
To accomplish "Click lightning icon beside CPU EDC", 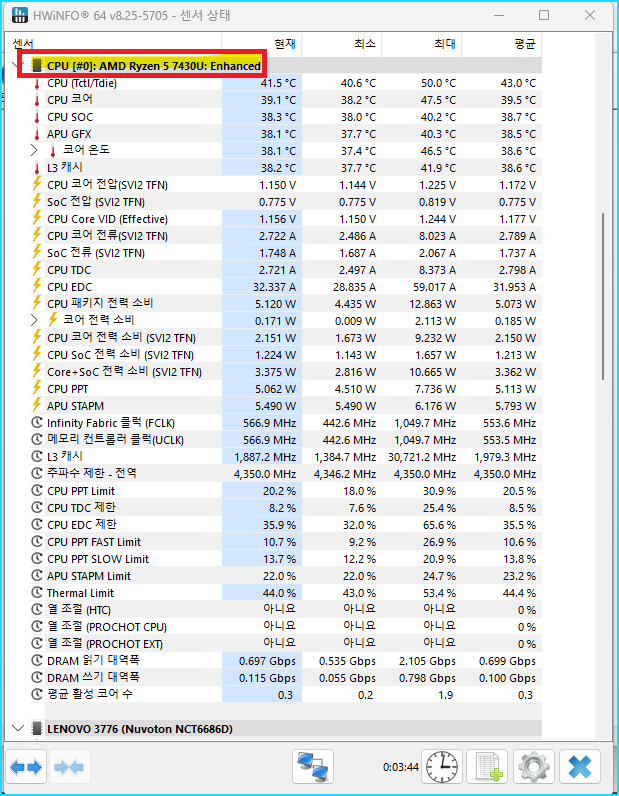I will click(x=37, y=287).
